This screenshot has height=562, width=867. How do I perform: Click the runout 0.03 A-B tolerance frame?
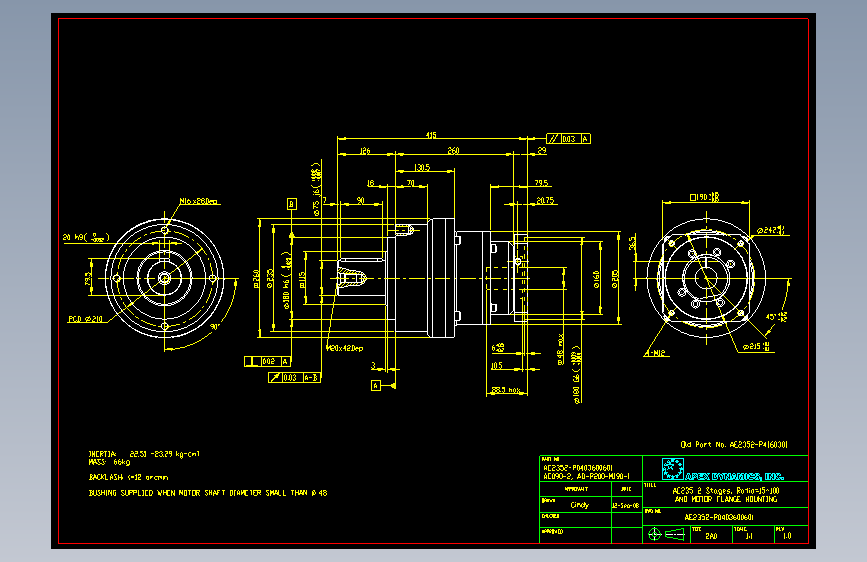tap(295, 377)
